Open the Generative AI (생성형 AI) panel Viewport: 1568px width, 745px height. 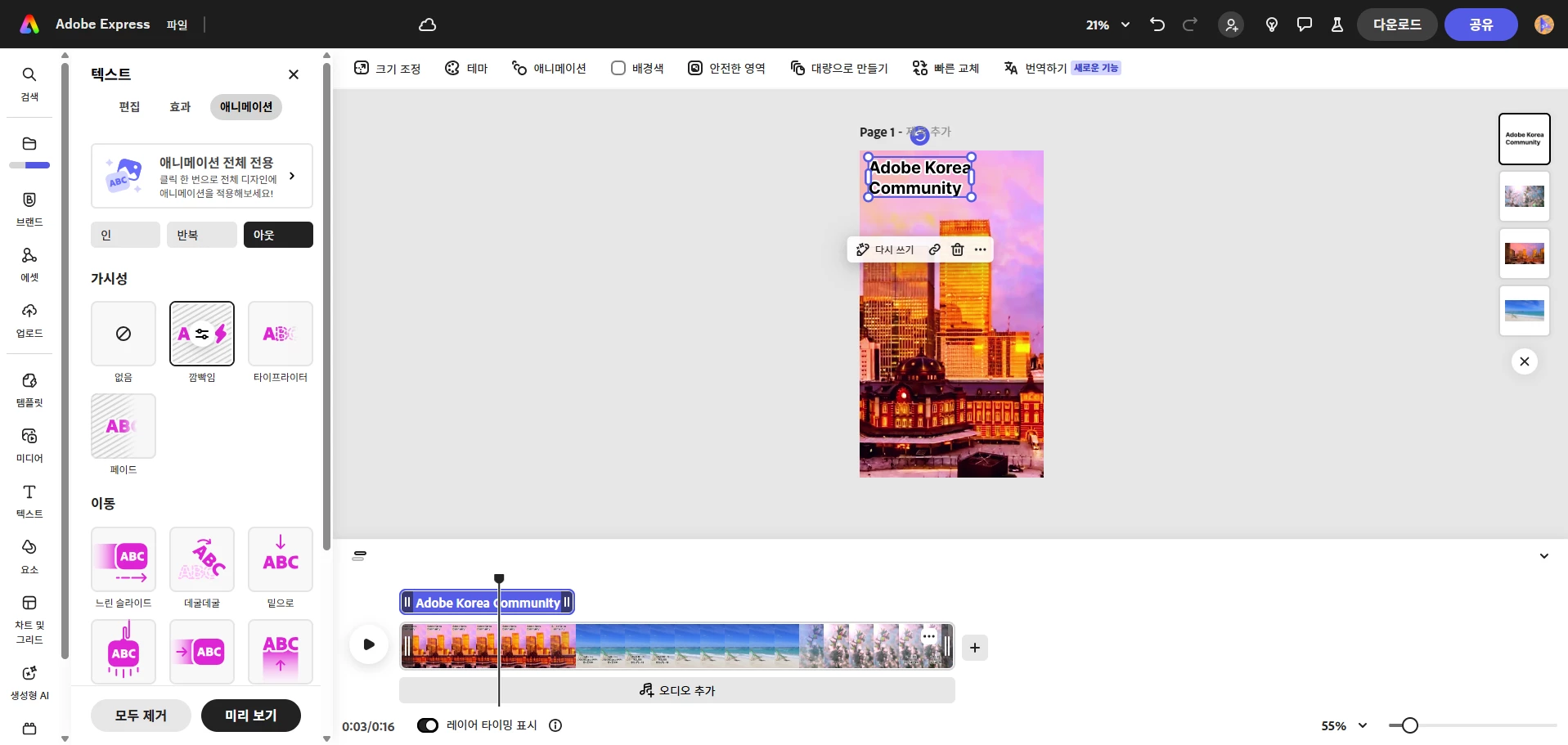(x=29, y=683)
